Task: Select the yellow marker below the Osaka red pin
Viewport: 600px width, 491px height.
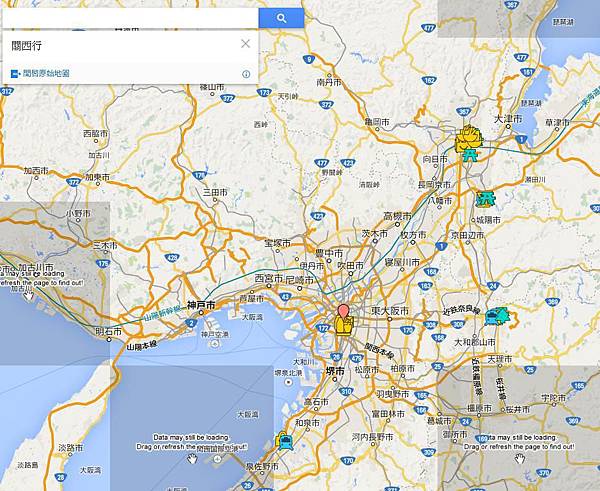Action: (x=344, y=326)
